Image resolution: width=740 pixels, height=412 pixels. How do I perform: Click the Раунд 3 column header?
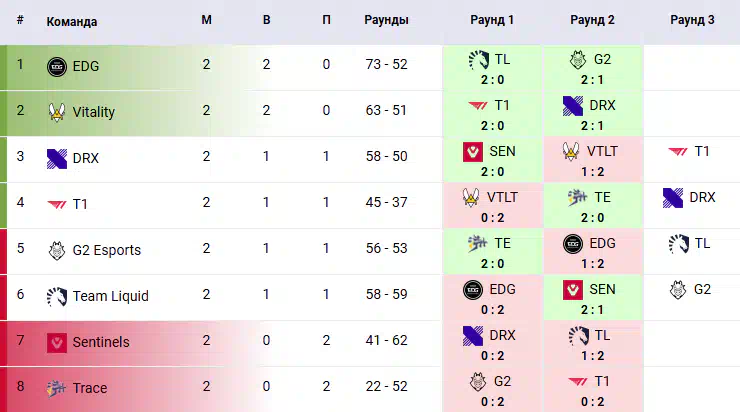point(692,20)
